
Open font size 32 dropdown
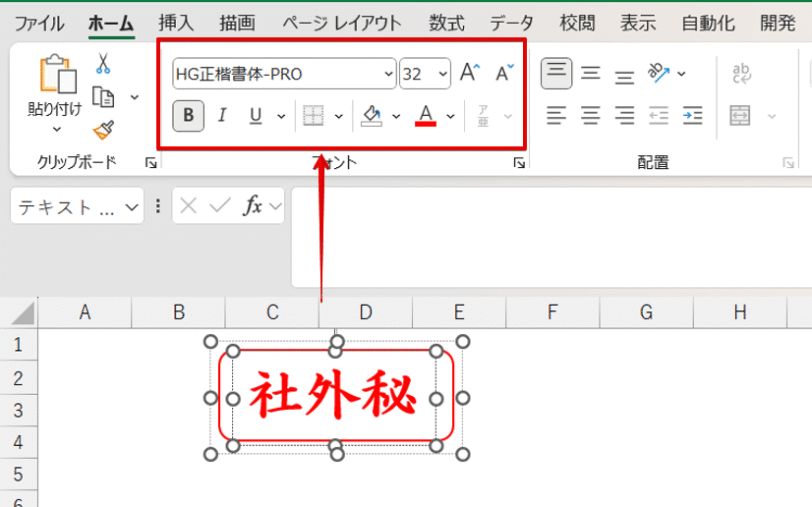(443, 74)
